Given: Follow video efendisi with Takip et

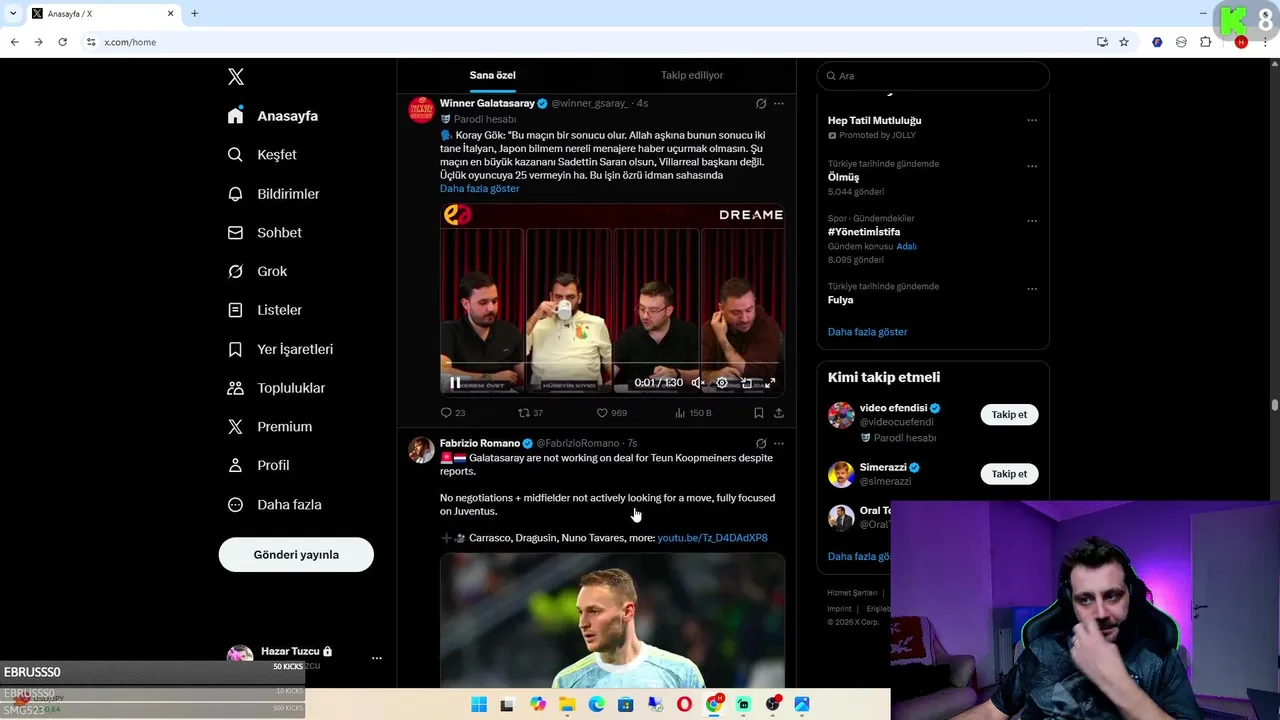Looking at the screenshot, I should tap(1009, 415).
